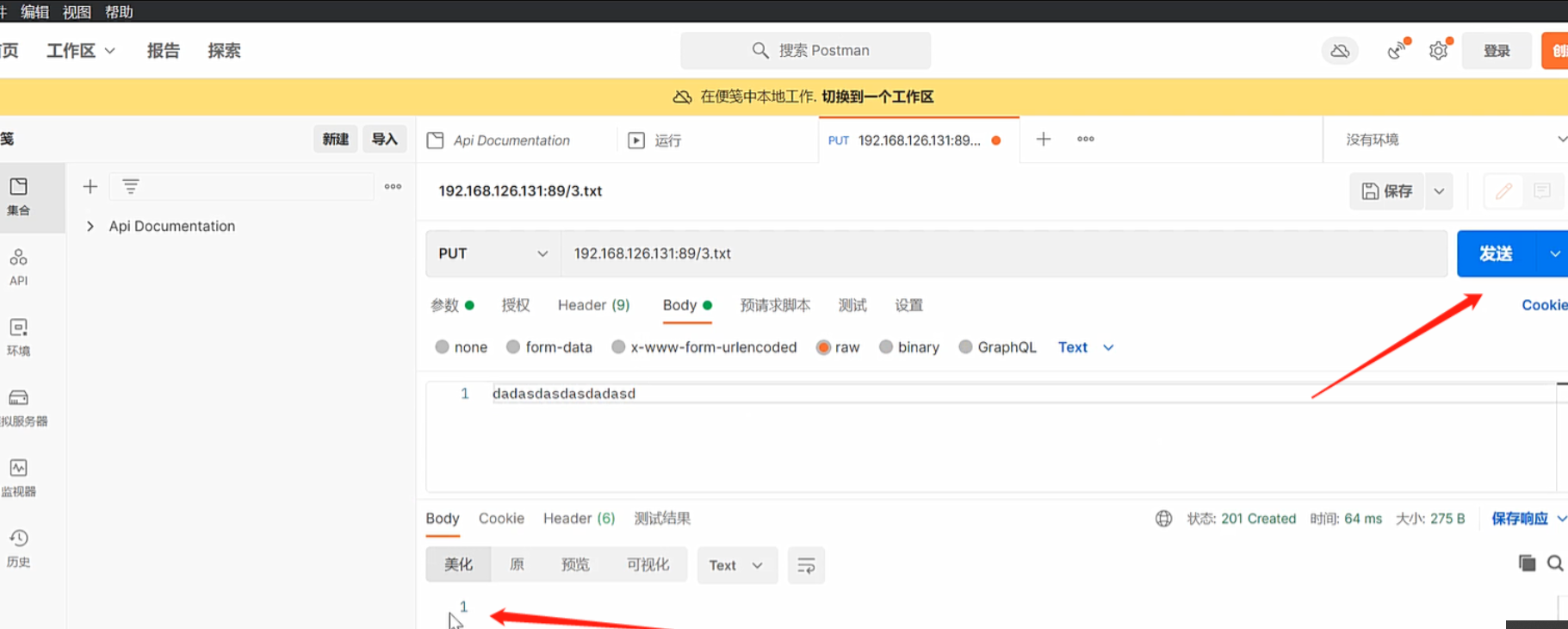Screen dimensions: 1568x629
Task: Open the History sidebar panel
Action: pos(19,548)
